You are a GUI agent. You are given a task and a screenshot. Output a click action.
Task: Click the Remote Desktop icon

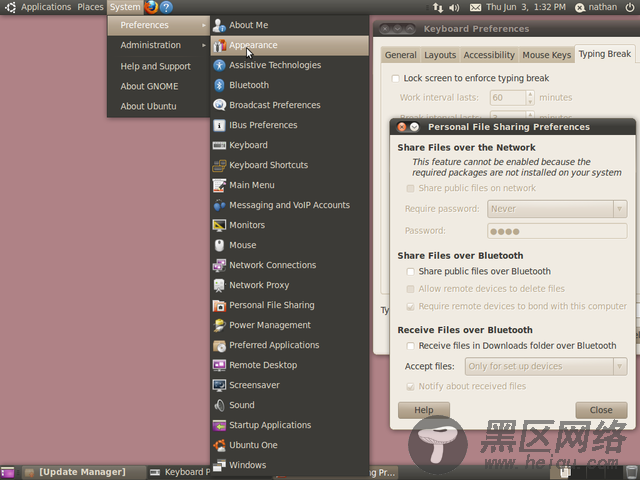tap(219, 365)
